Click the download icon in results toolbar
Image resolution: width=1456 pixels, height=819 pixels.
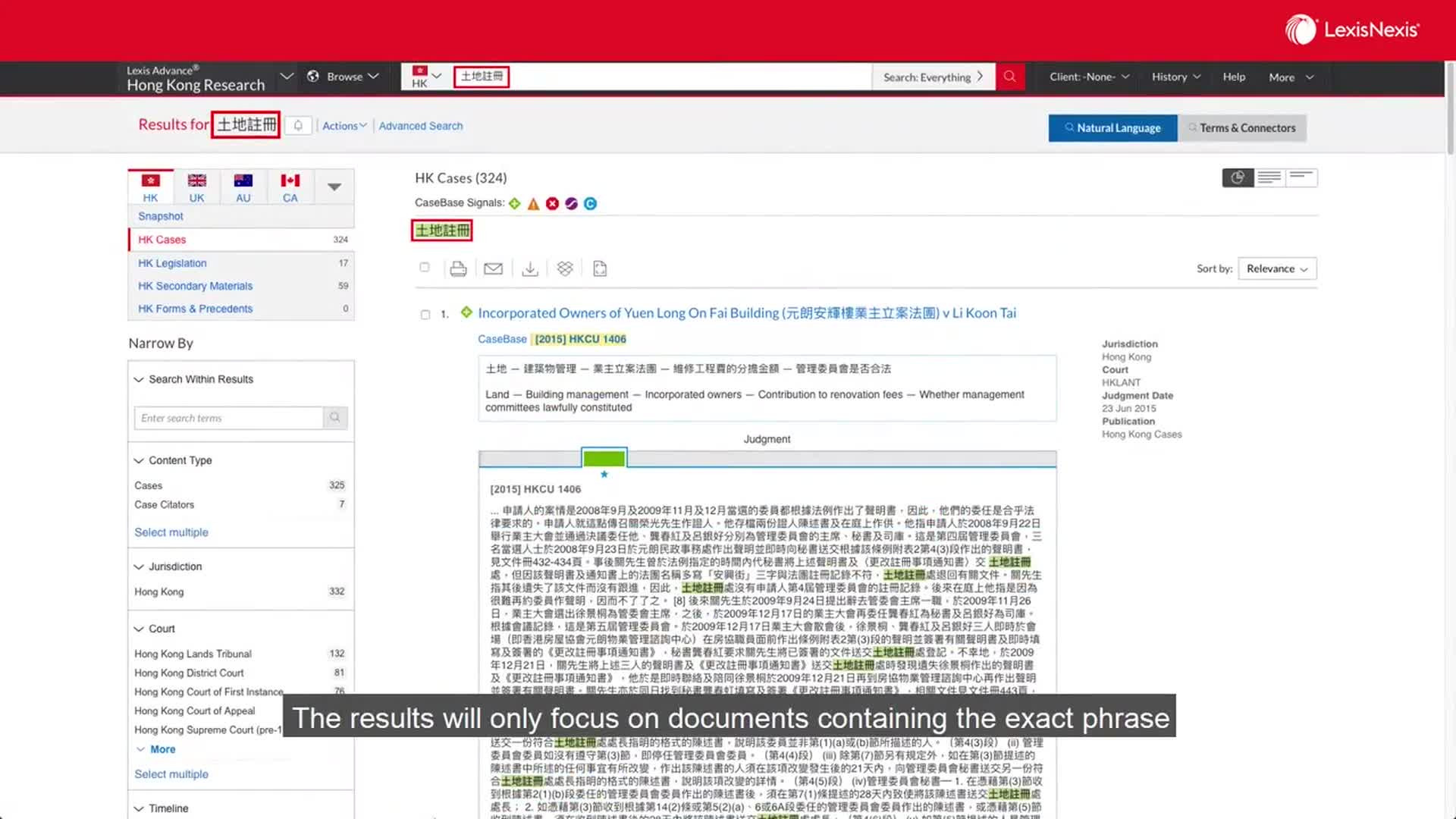tap(530, 268)
